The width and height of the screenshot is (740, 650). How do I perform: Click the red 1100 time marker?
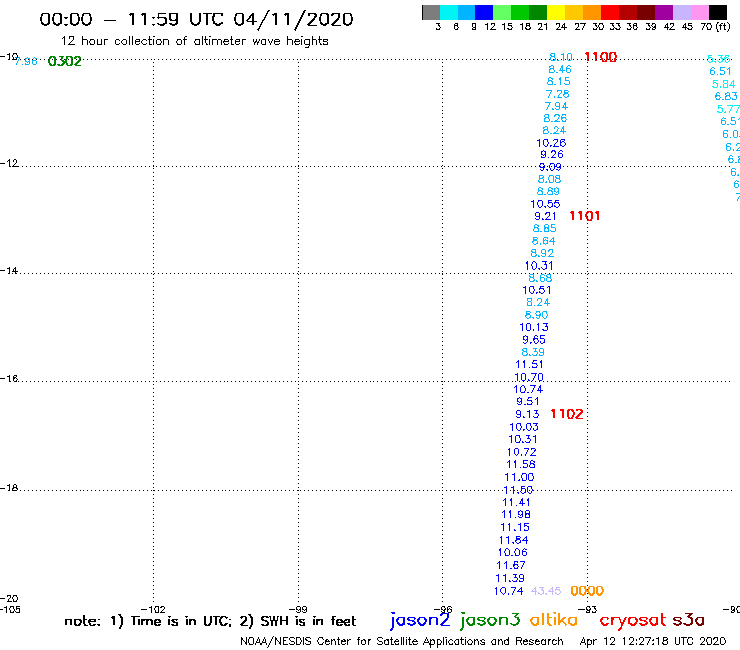pyautogui.click(x=601, y=57)
